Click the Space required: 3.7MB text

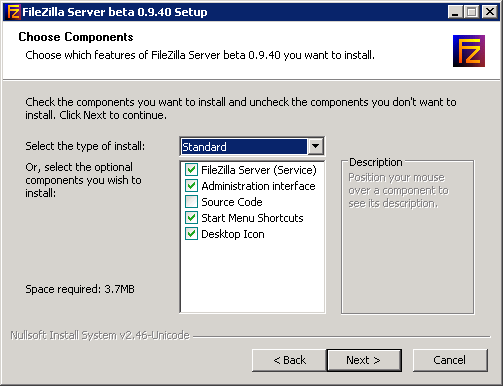point(80,289)
